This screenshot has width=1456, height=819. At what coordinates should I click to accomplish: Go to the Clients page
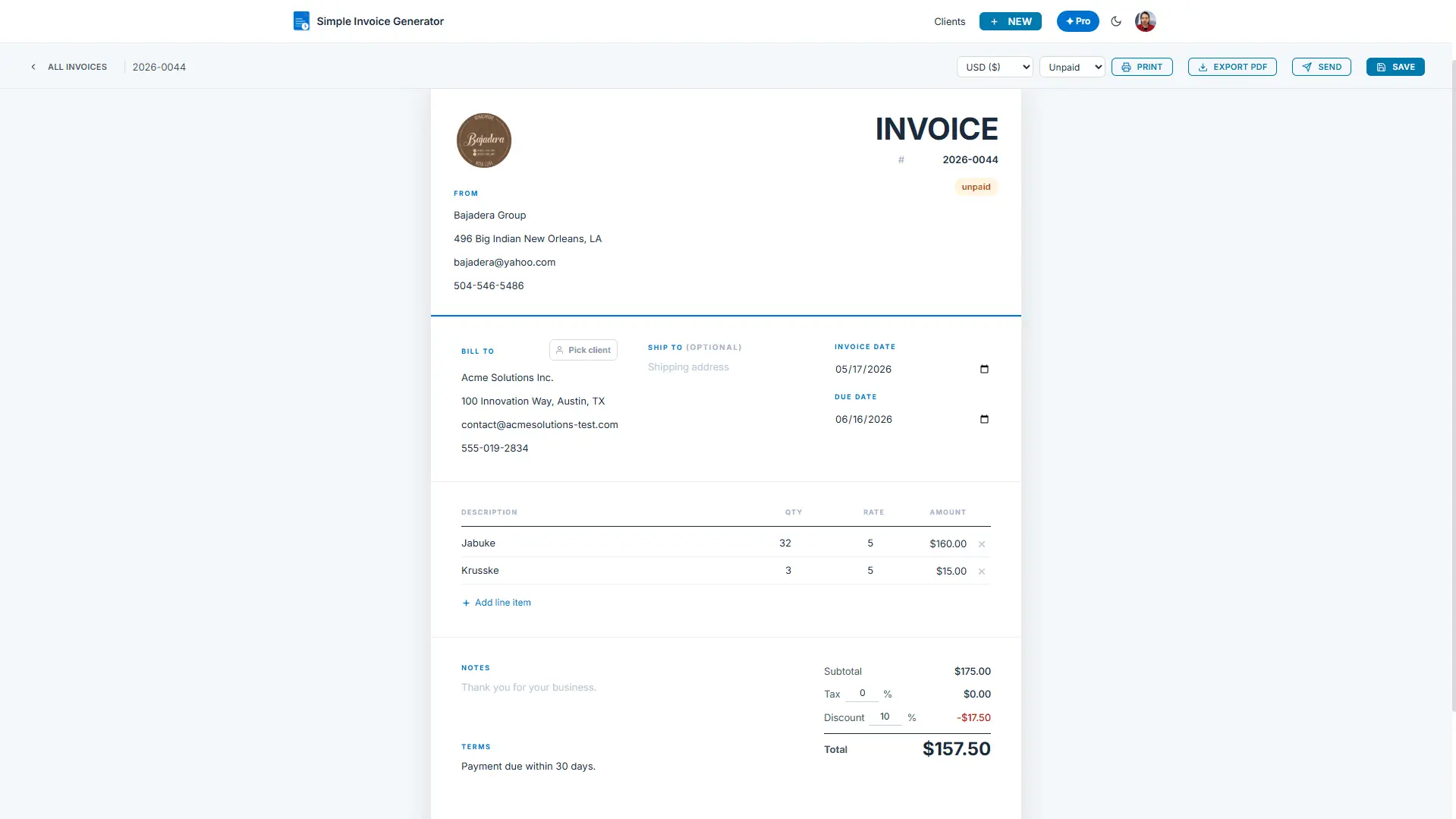(x=949, y=21)
